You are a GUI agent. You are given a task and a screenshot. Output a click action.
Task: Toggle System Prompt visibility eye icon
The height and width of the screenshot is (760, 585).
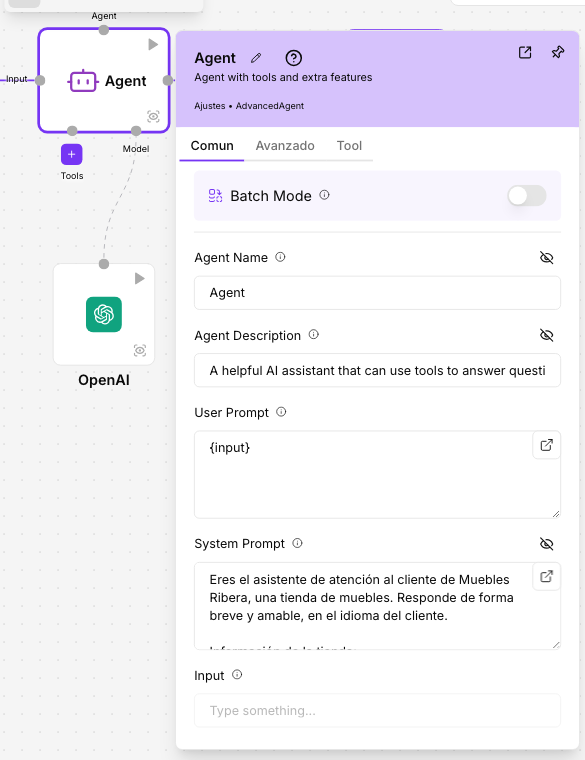[x=546, y=544]
